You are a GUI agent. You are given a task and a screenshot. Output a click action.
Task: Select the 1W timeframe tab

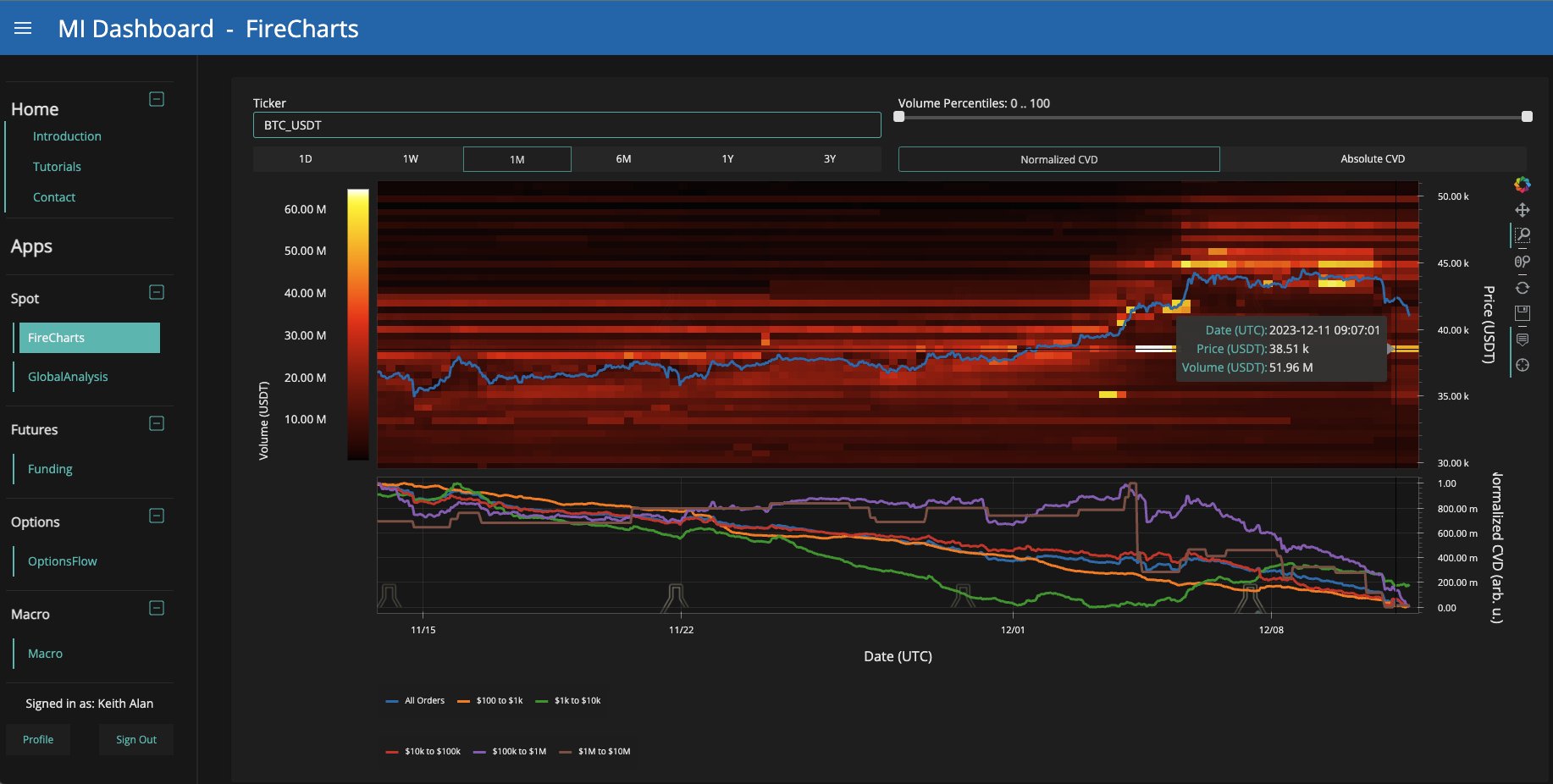(x=411, y=159)
